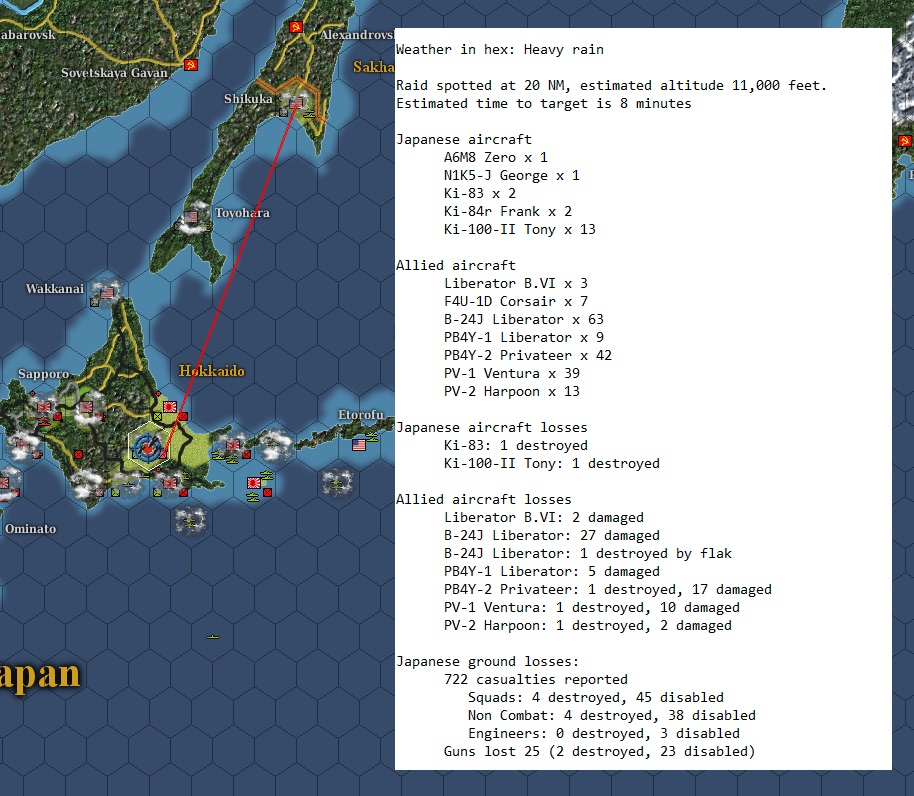Viewport: 914px width, 796px height.
Task: Click the 'destroyed by flak' line
Action: 588,554
